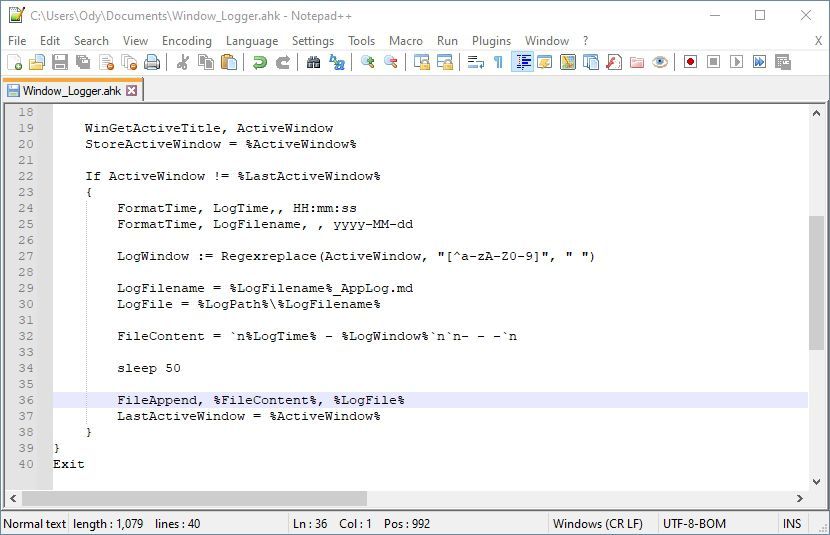Play back the recorded macro icon
830x535 pixels.
(x=736, y=62)
